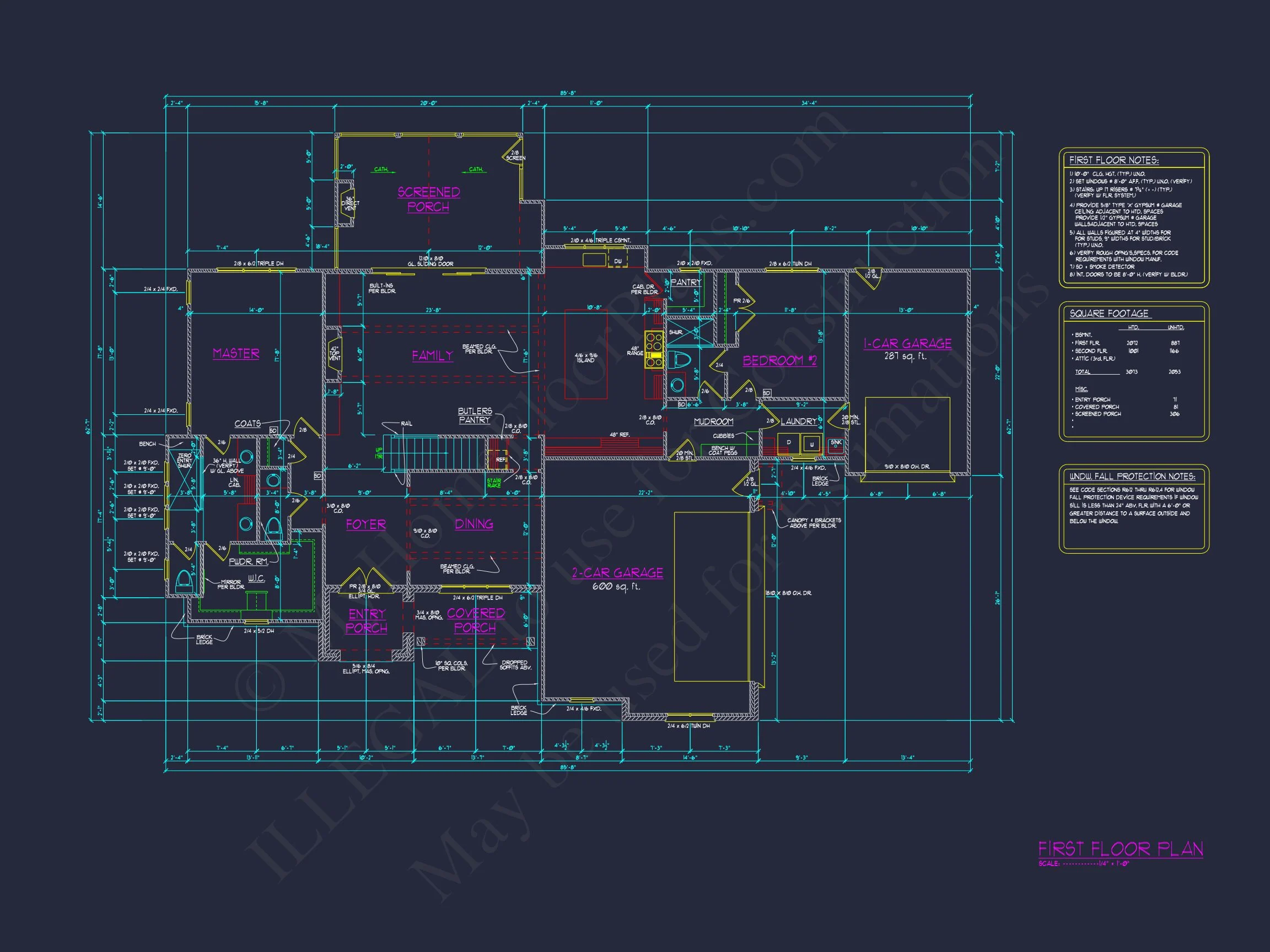The image size is (1270, 952).
Task: Select the MASTER bedroom label
Action: tap(236, 354)
